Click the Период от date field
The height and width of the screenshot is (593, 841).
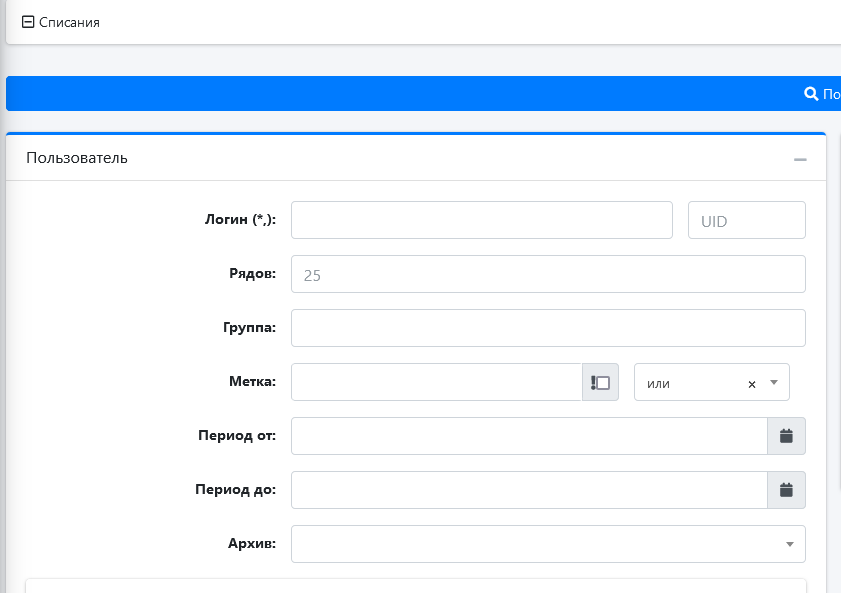(528, 436)
